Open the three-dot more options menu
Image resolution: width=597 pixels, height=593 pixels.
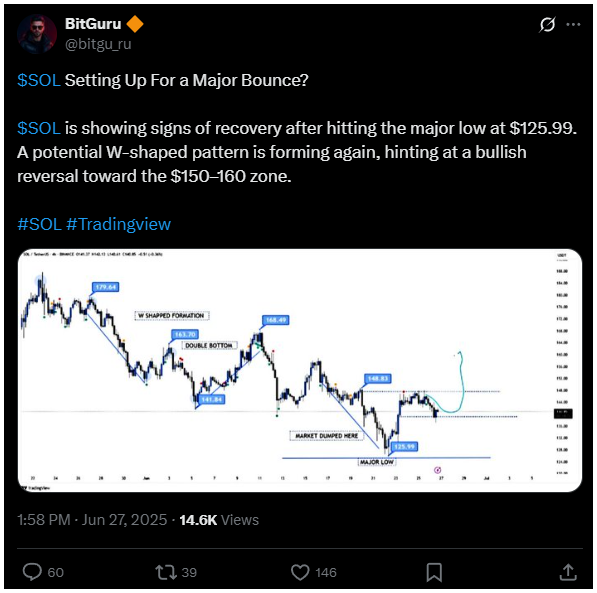(x=573, y=25)
